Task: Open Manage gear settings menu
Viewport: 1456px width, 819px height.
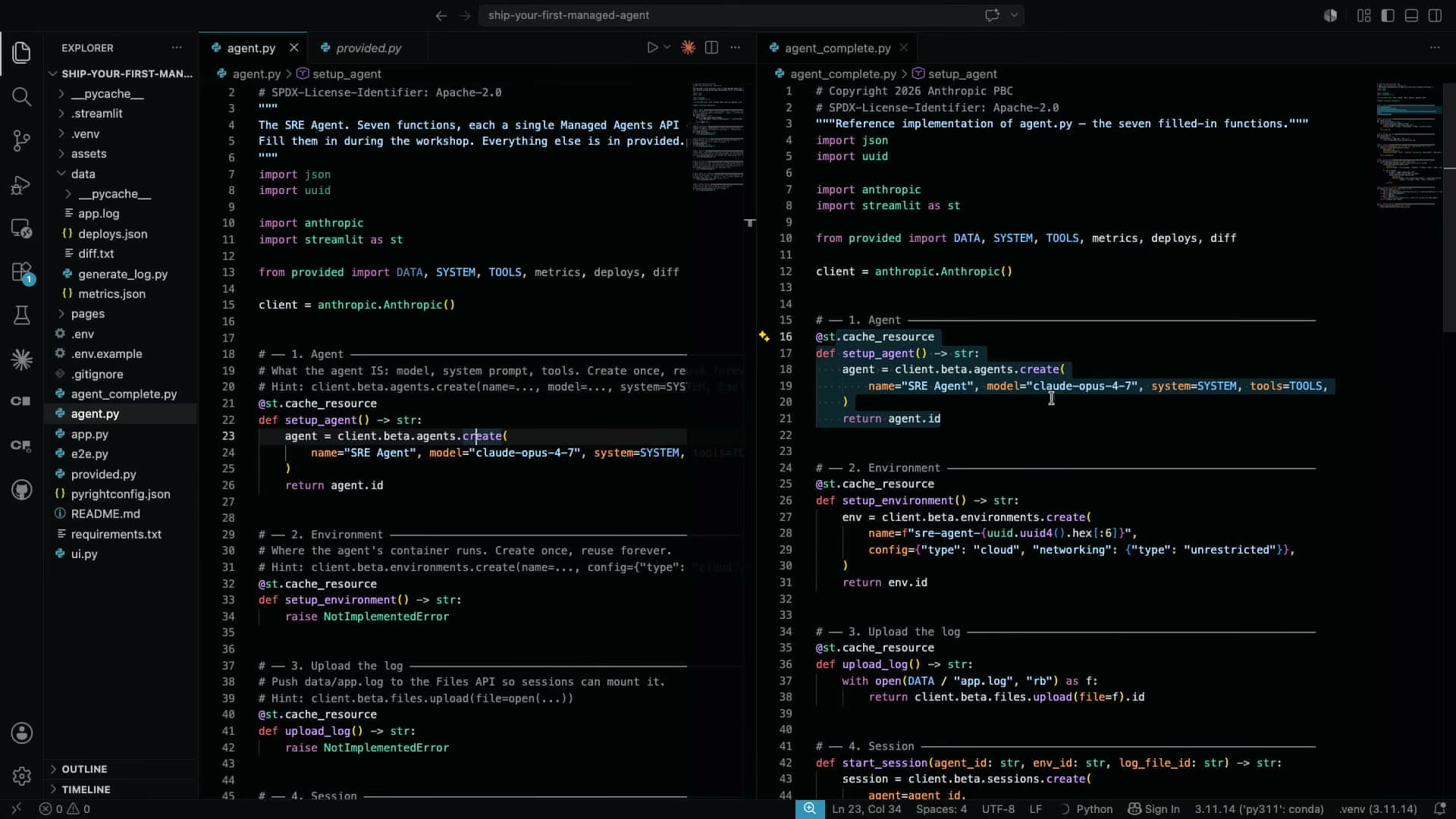Action: tap(21, 776)
